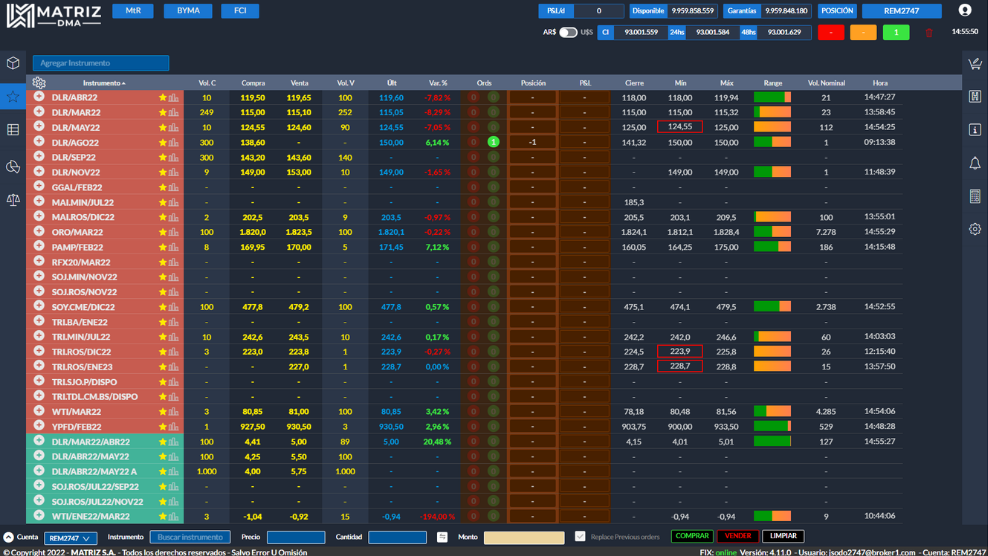Image resolution: width=988 pixels, height=556 pixels.
Task: Toggle currency switch between AR$ and U$S
Action: (x=568, y=32)
